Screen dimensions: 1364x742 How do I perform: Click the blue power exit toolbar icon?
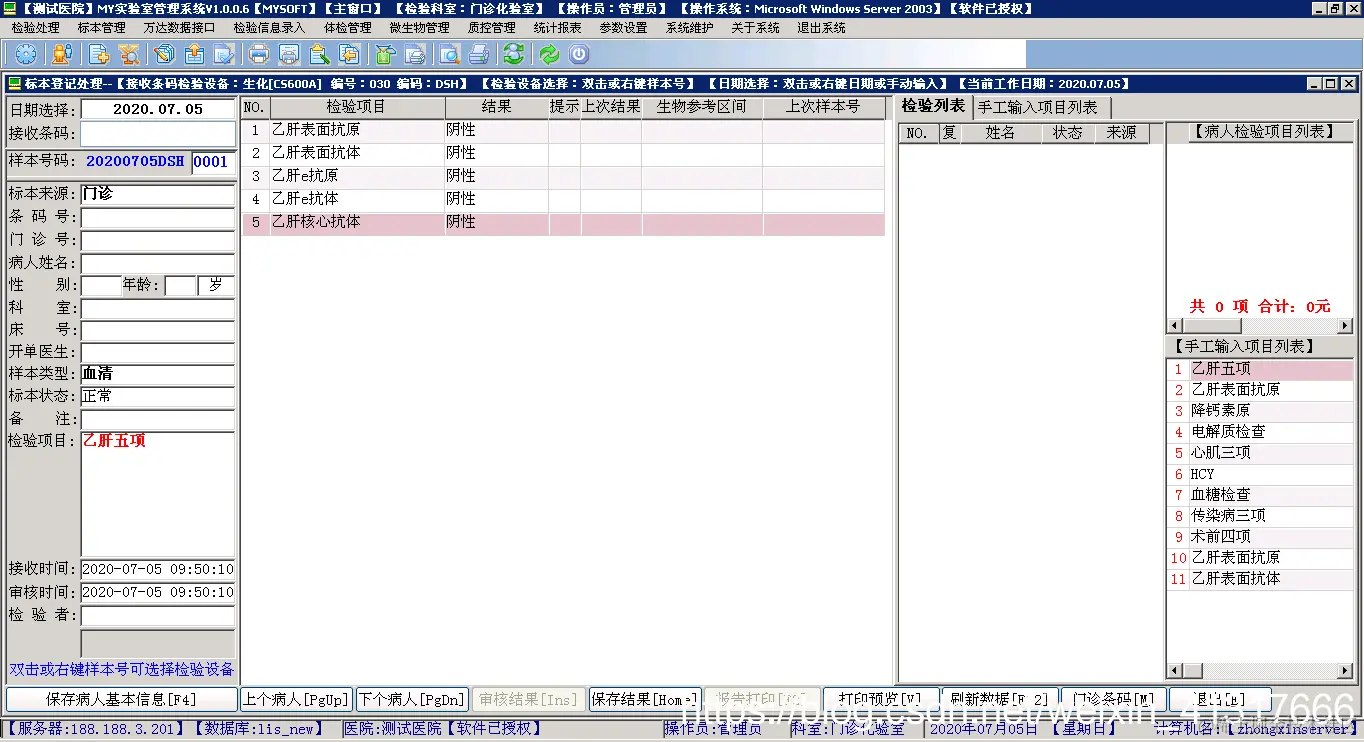[x=579, y=54]
